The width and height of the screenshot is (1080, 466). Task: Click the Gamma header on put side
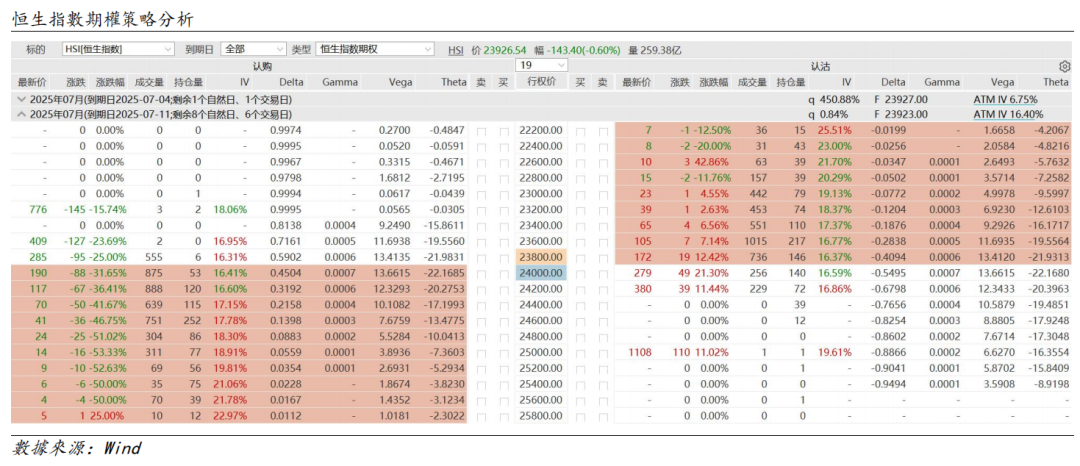point(942,82)
